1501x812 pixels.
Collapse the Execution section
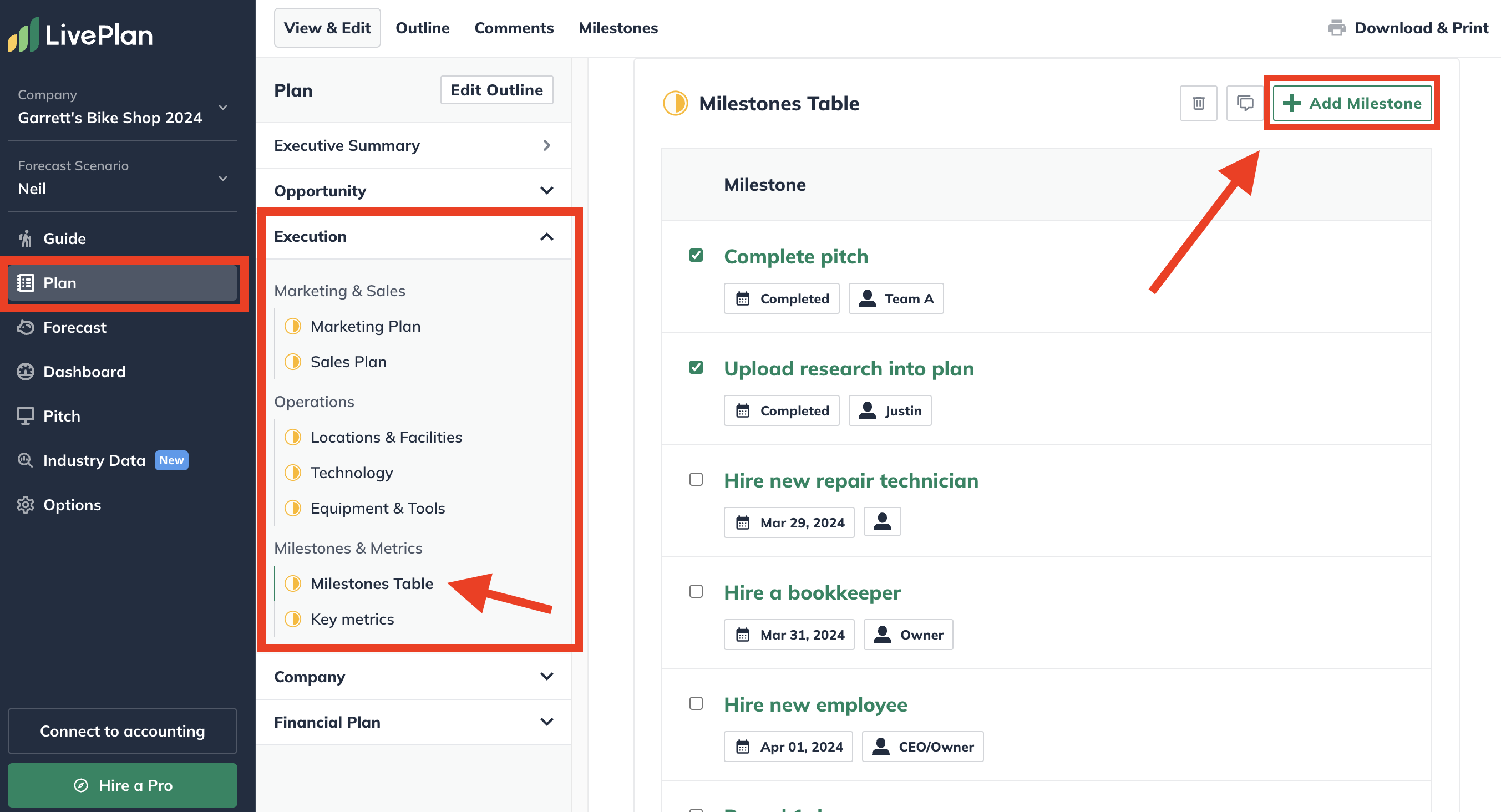tap(414, 236)
